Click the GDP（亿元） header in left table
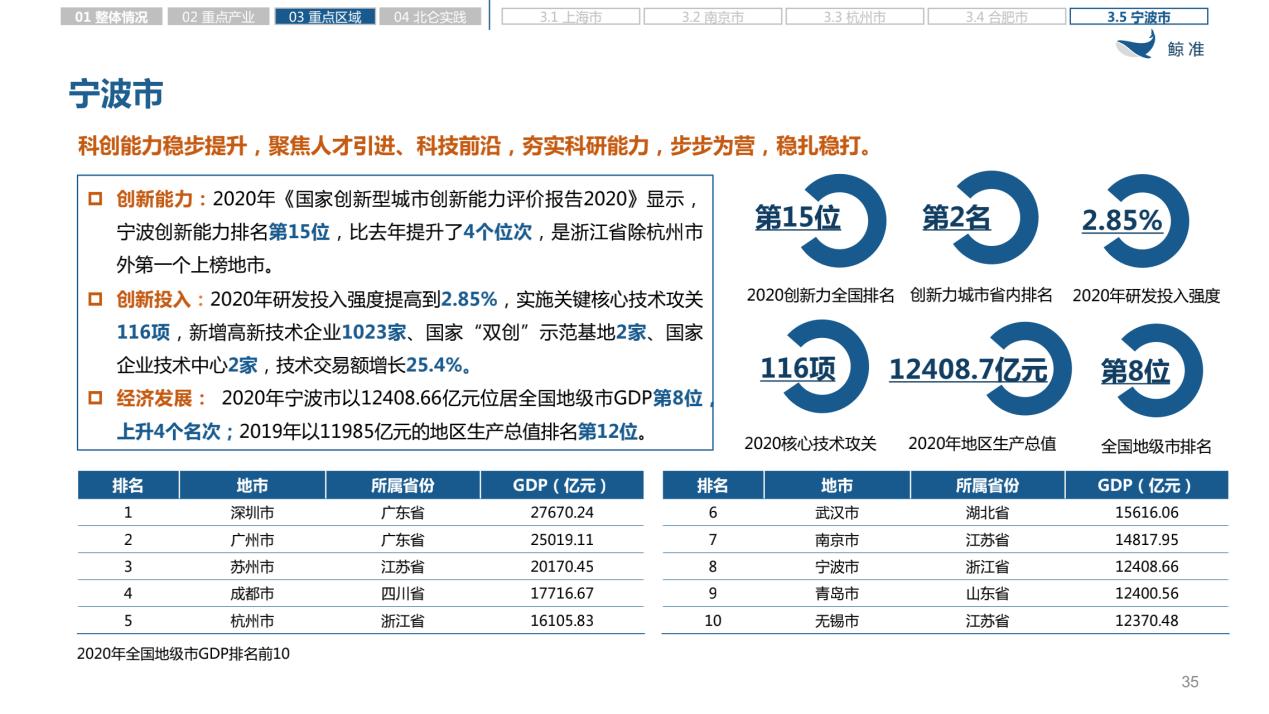 562,486
